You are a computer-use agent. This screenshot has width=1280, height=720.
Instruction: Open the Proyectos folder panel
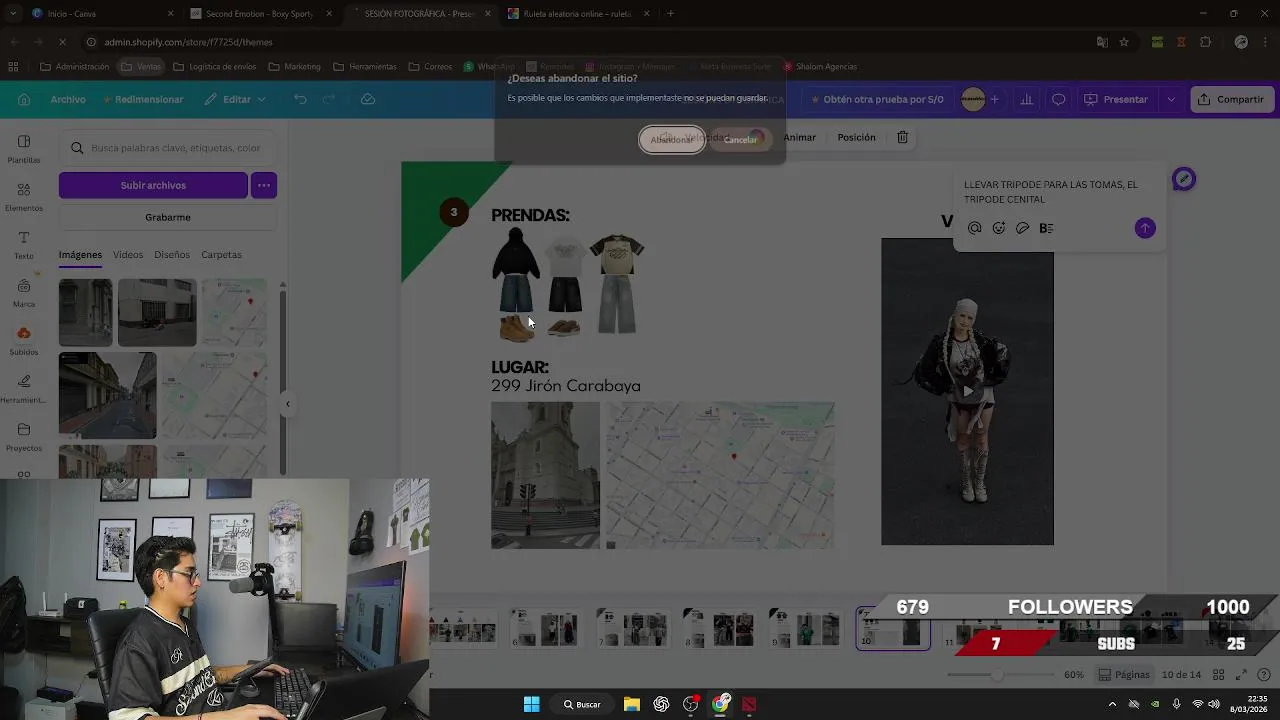click(x=24, y=437)
